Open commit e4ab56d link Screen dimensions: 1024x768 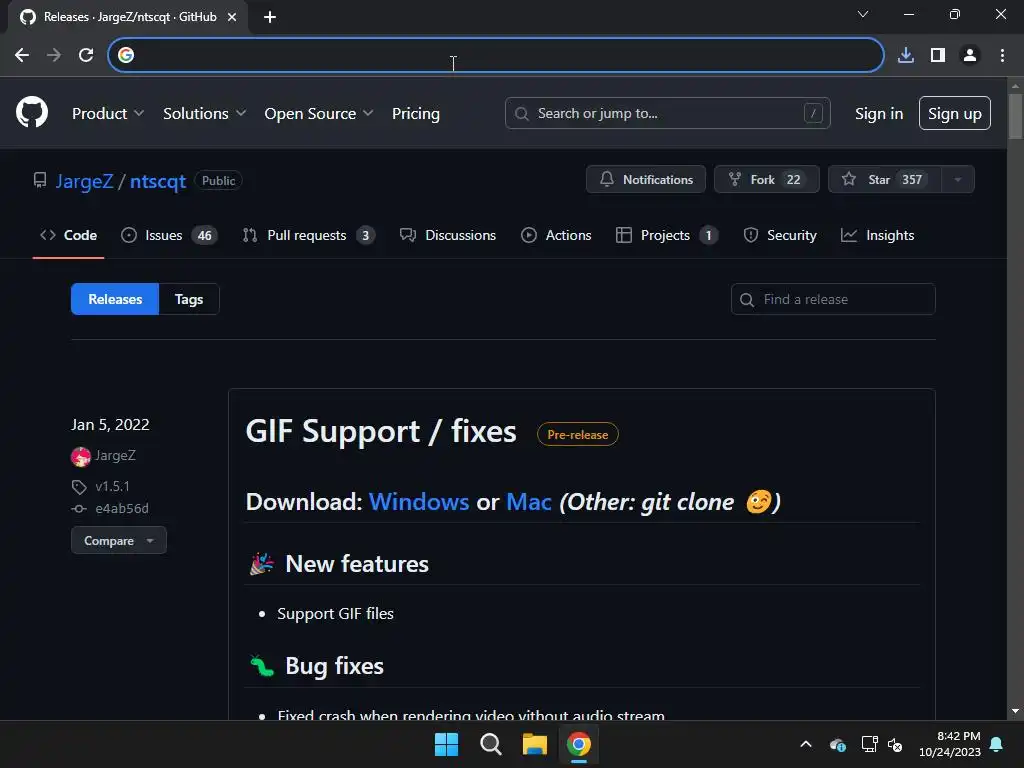point(122,508)
